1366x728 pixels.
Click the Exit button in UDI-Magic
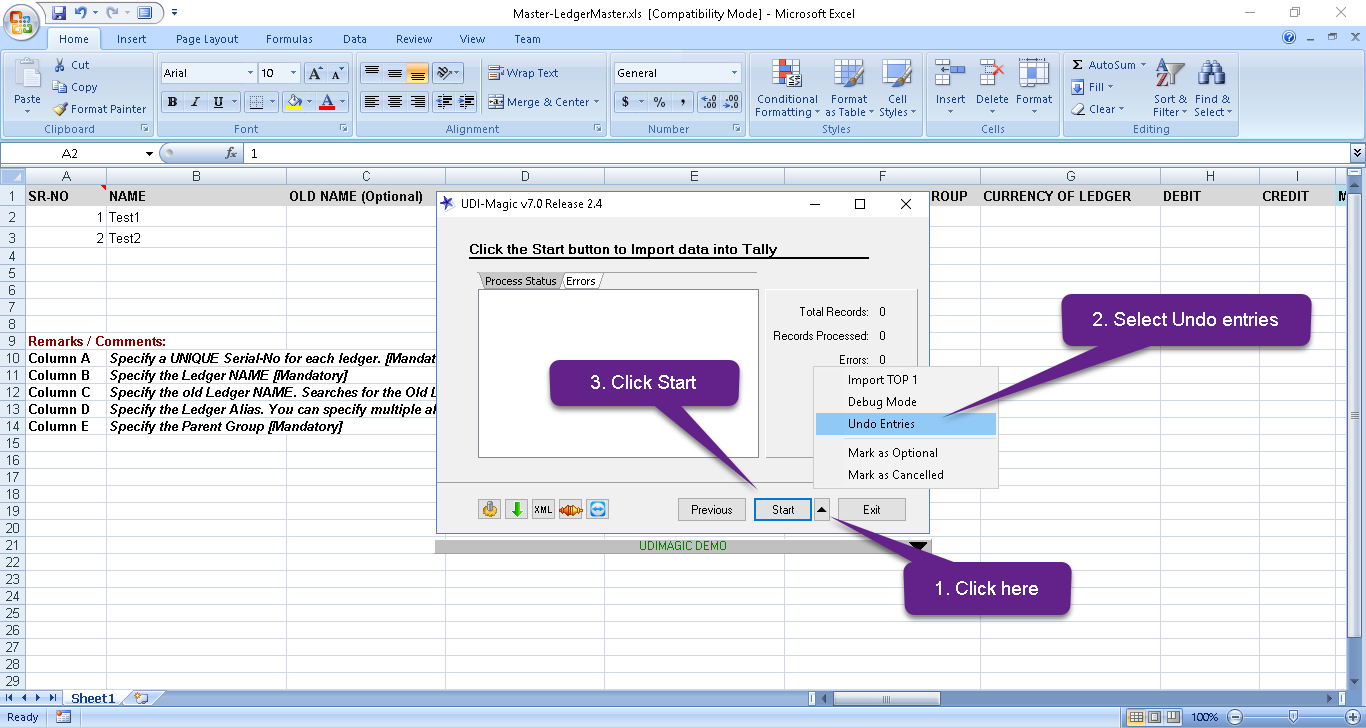click(872, 509)
